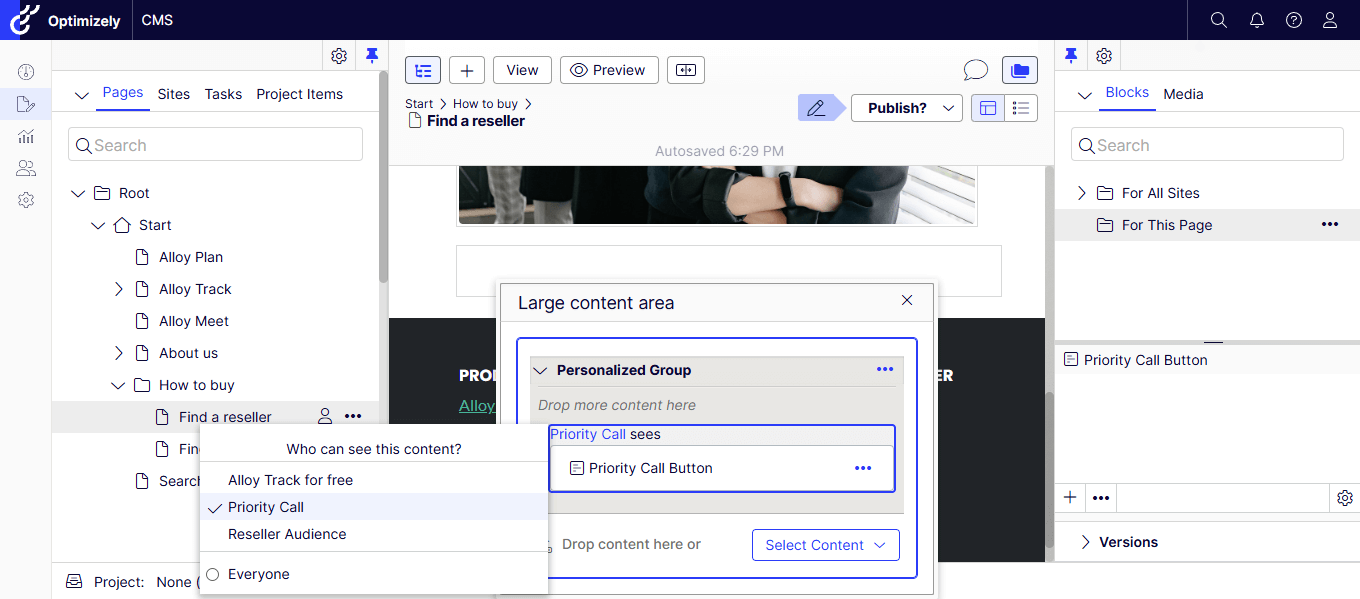Image resolution: width=1360 pixels, height=599 pixels.
Task: Open the help question mark icon
Action: coord(1294,20)
